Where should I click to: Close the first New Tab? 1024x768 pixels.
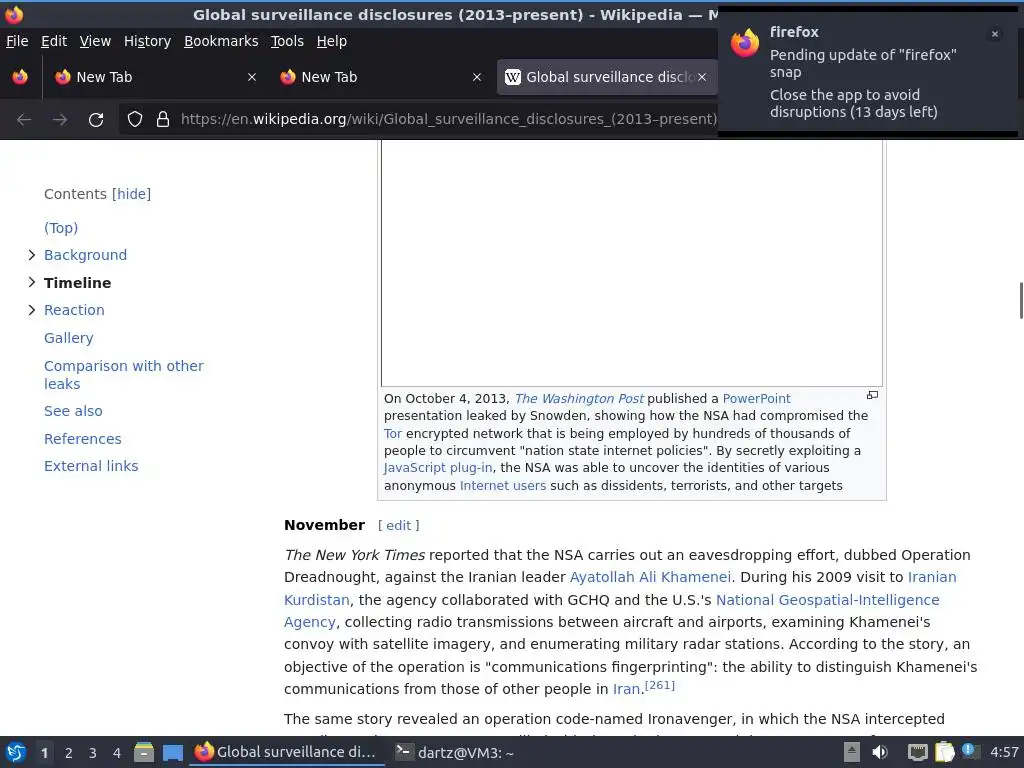tap(252, 77)
